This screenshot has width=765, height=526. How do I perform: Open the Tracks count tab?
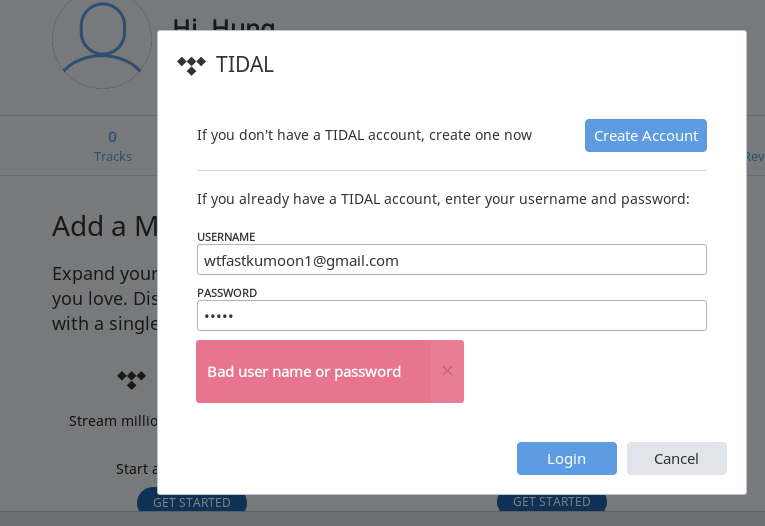(x=113, y=146)
